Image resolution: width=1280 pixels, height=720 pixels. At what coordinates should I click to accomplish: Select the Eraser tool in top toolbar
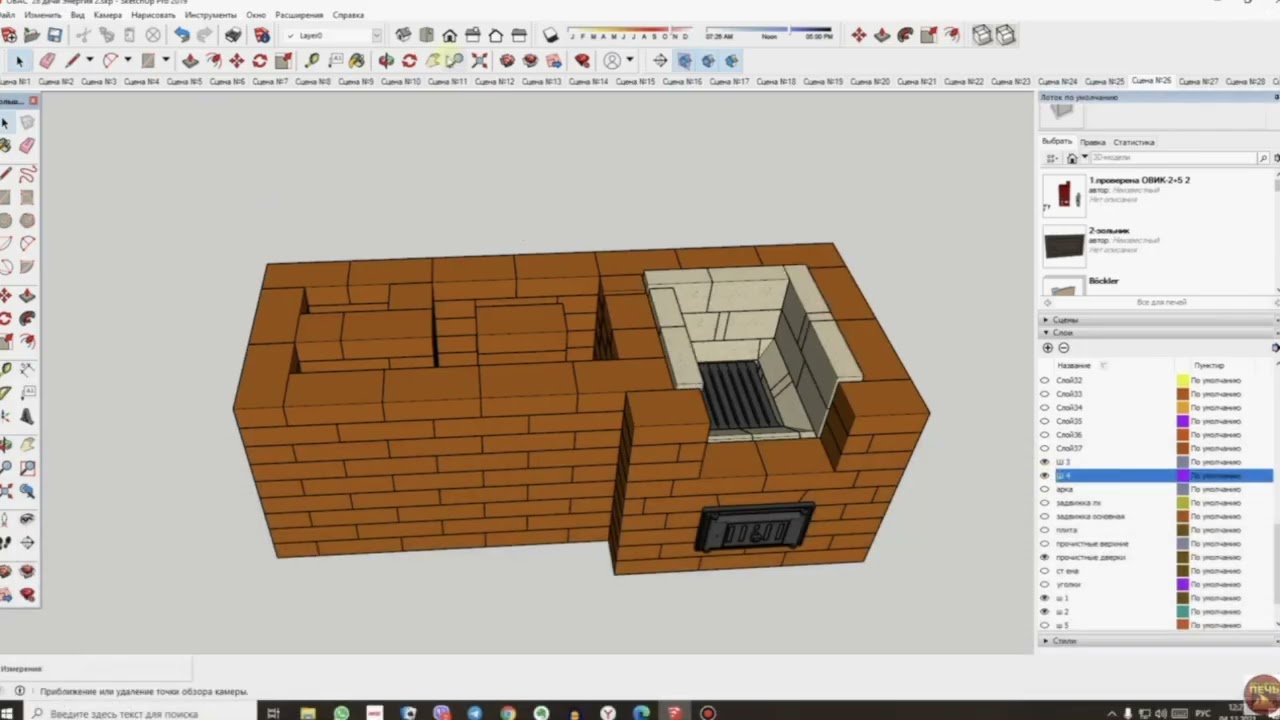(x=46, y=61)
